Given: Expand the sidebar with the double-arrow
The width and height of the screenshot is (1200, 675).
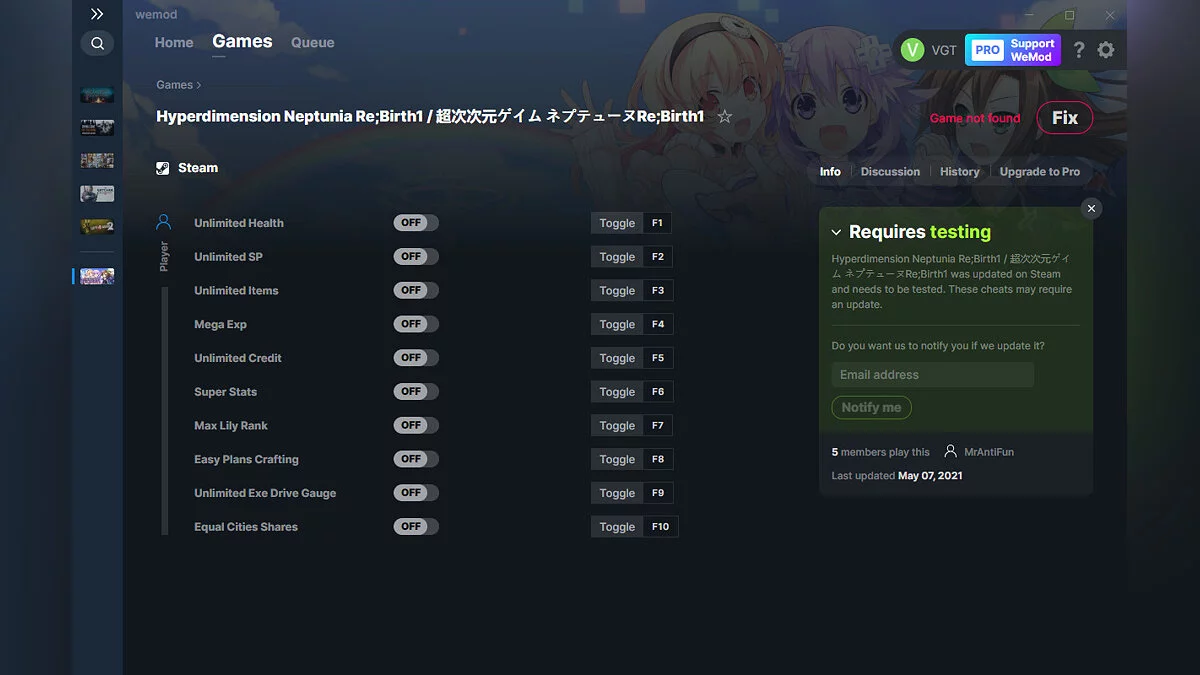Looking at the screenshot, I should tap(97, 14).
